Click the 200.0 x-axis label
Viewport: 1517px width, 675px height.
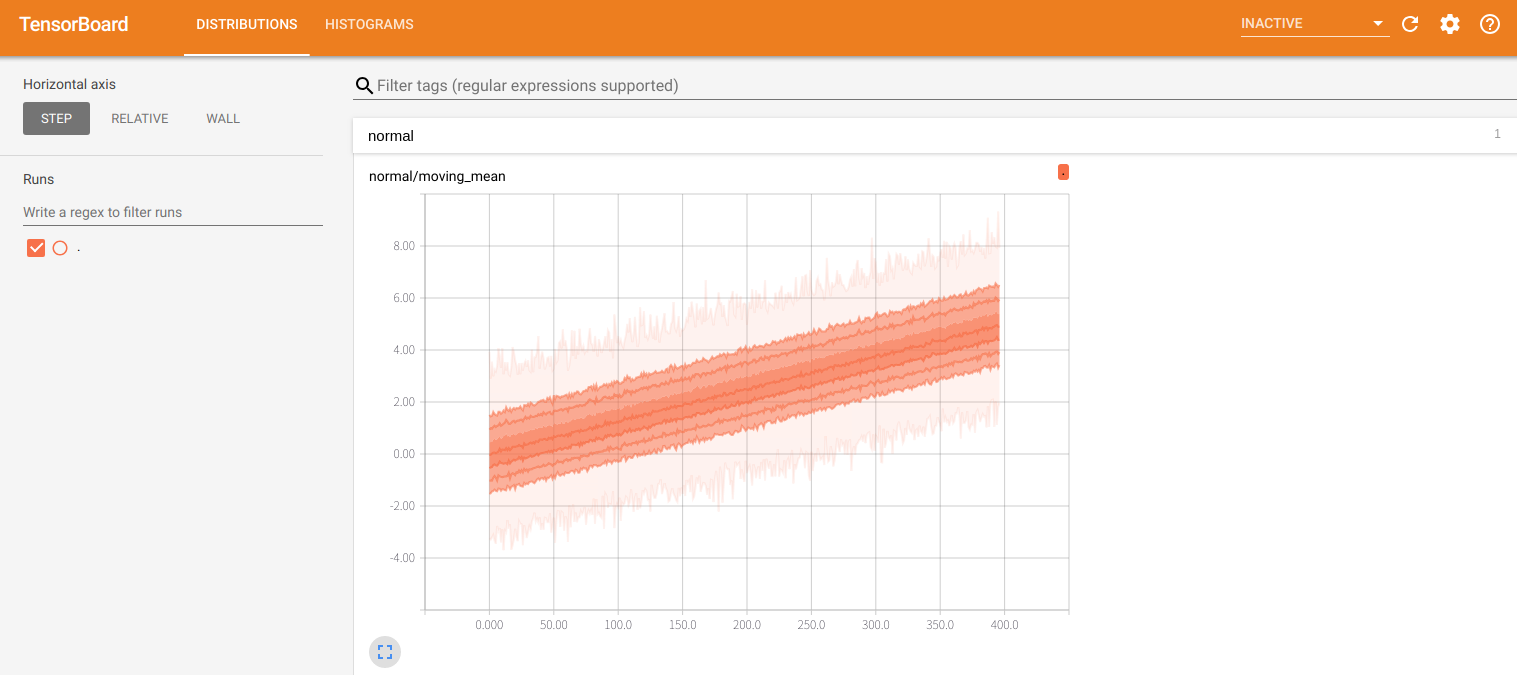coord(747,624)
